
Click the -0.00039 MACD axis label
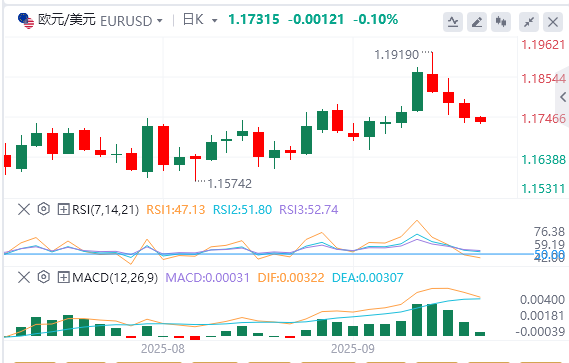click(x=540, y=331)
